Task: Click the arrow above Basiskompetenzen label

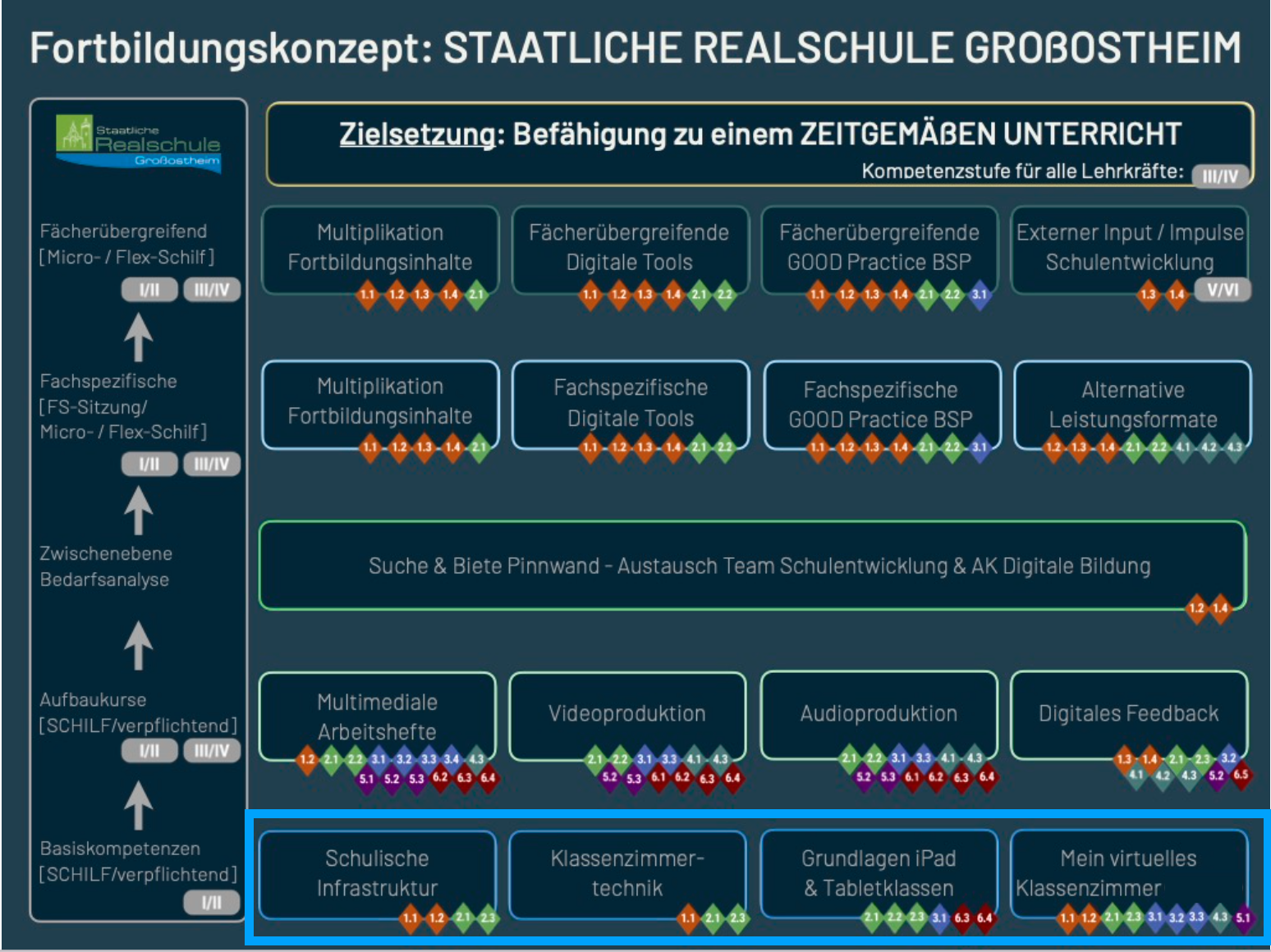Action: [138, 805]
